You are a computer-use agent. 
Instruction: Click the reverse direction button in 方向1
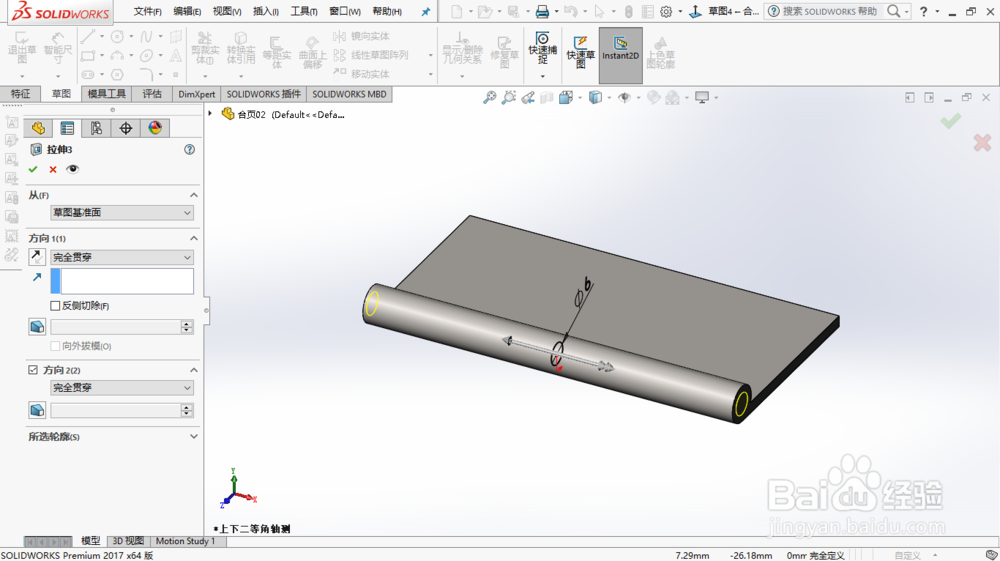(x=36, y=256)
